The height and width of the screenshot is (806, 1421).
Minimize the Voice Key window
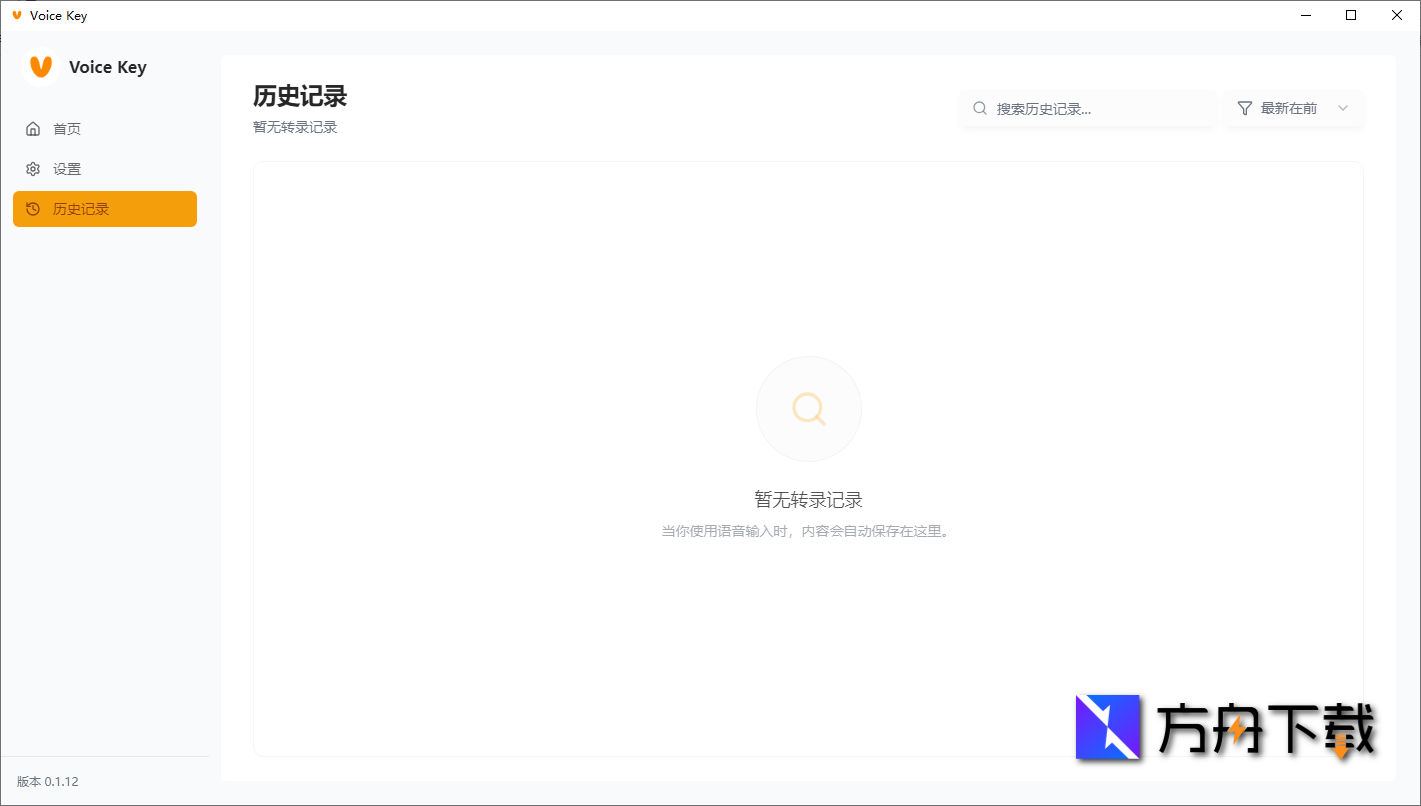point(1305,15)
